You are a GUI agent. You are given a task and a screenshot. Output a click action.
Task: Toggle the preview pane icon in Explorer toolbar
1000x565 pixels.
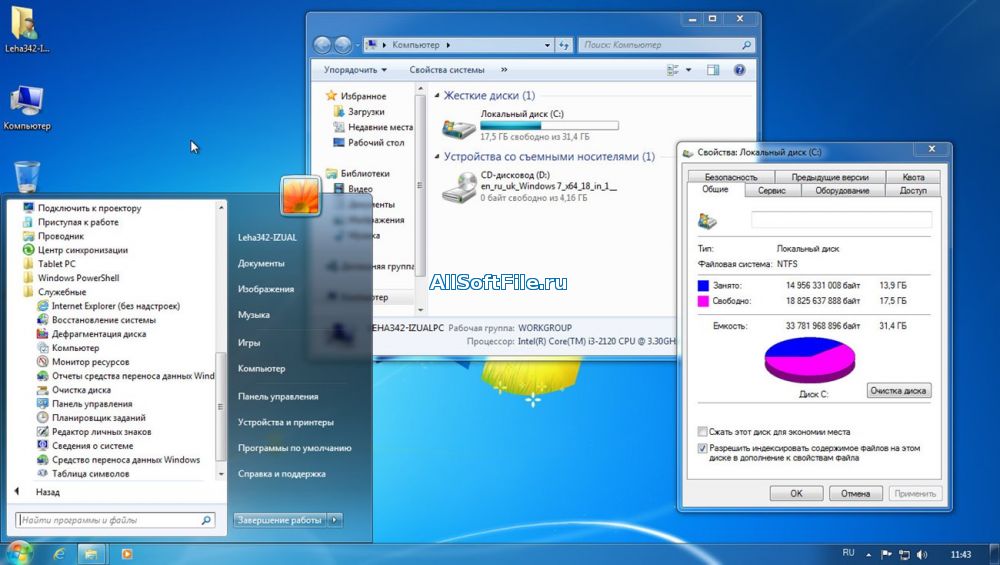point(713,70)
